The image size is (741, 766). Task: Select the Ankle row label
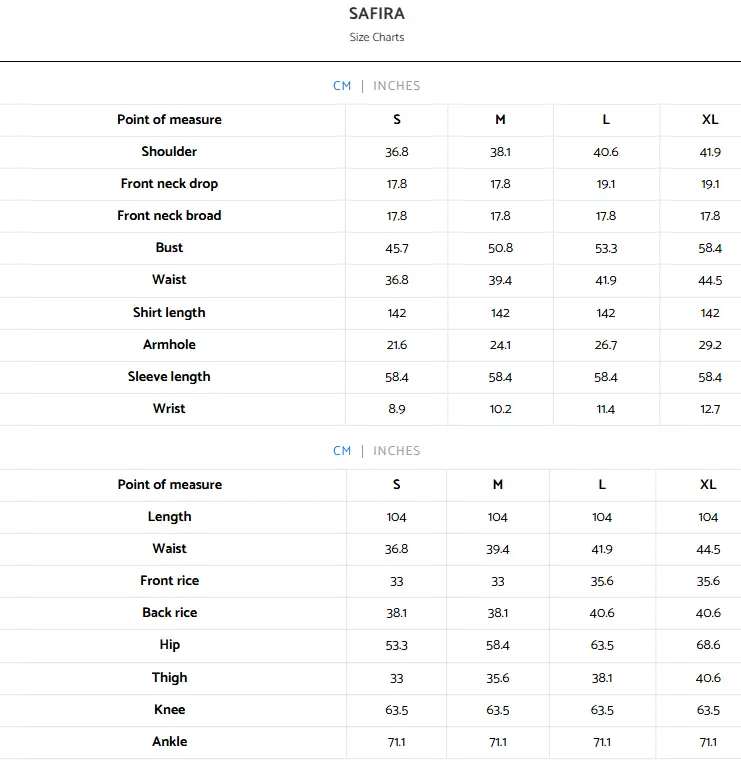[x=169, y=742]
